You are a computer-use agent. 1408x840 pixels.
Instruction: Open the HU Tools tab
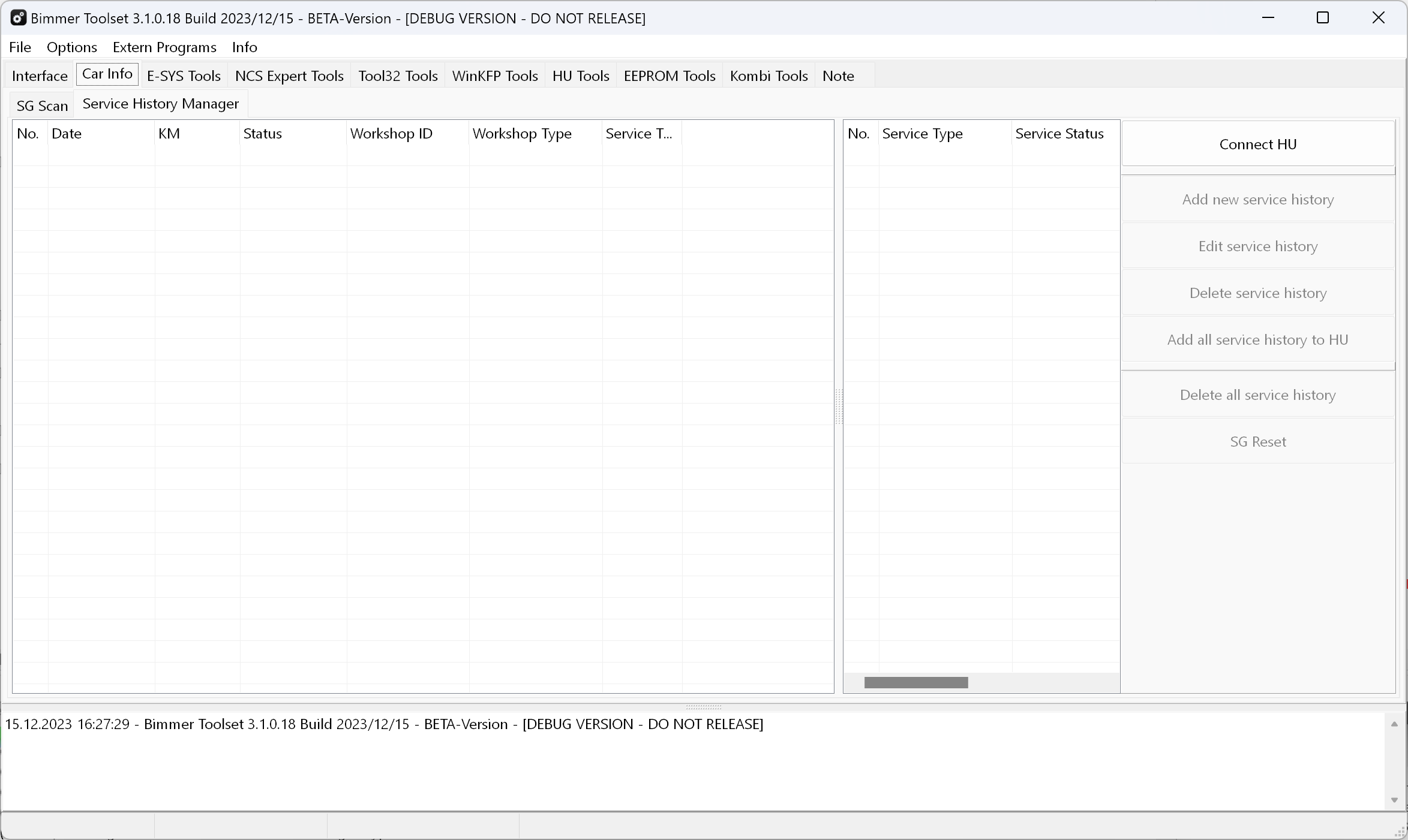[x=581, y=76]
